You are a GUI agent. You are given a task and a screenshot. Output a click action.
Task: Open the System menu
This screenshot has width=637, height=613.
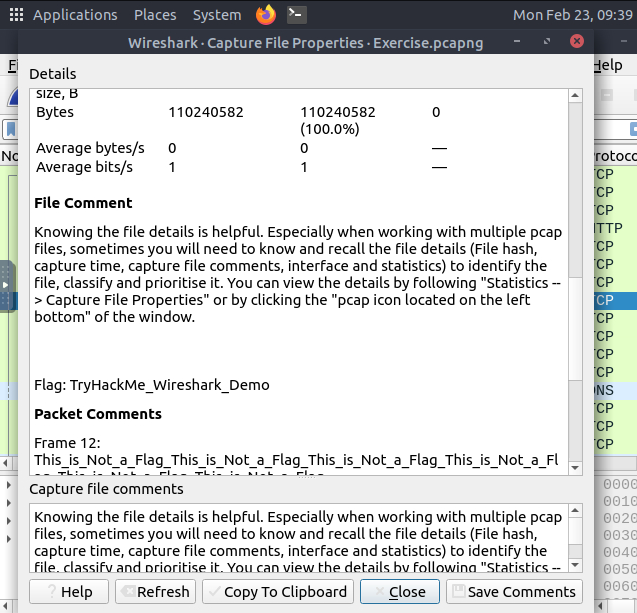(x=217, y=15)
